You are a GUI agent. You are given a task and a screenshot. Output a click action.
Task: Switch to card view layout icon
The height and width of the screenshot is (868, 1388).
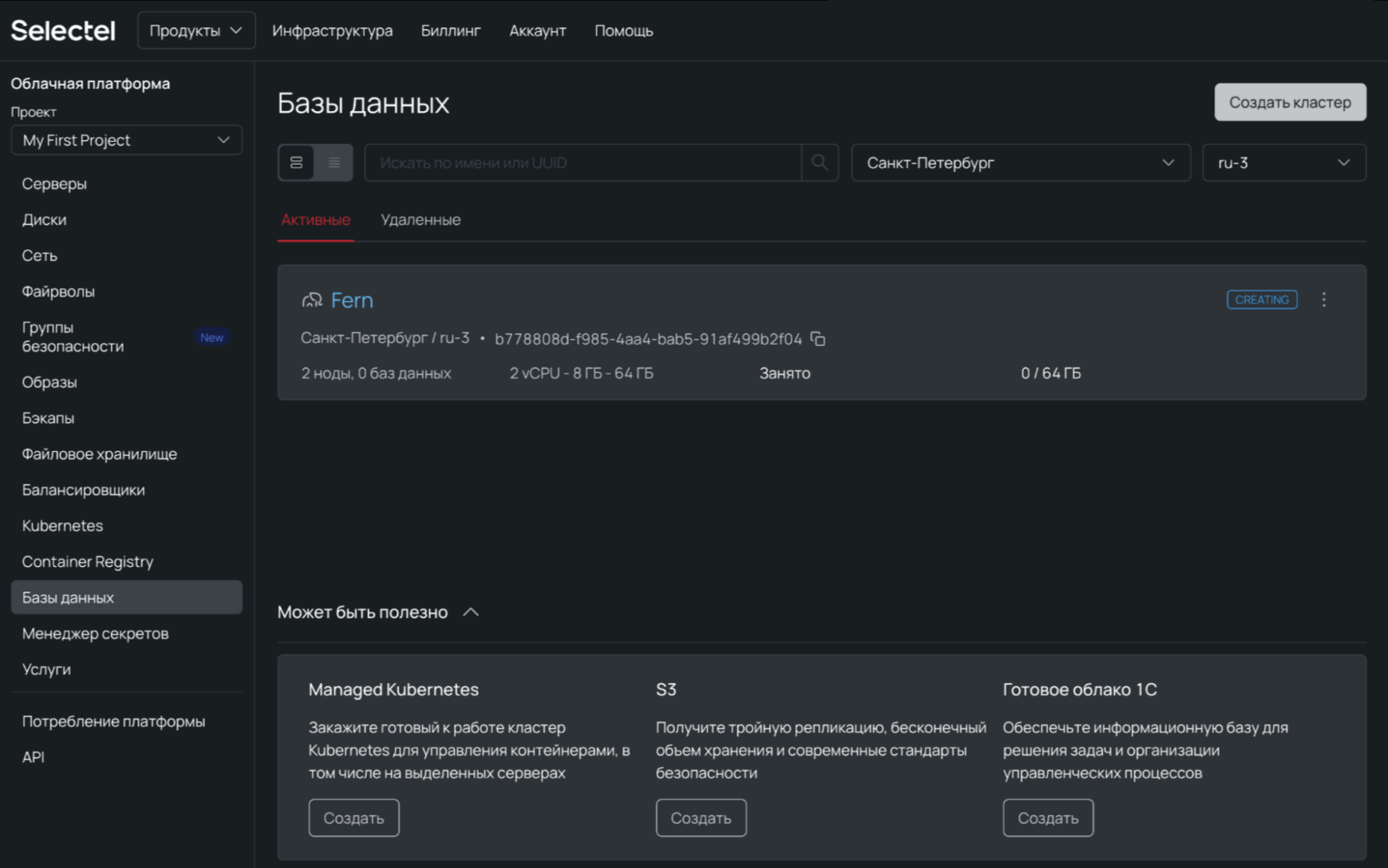pyautogui.click(x=297, y=163)
